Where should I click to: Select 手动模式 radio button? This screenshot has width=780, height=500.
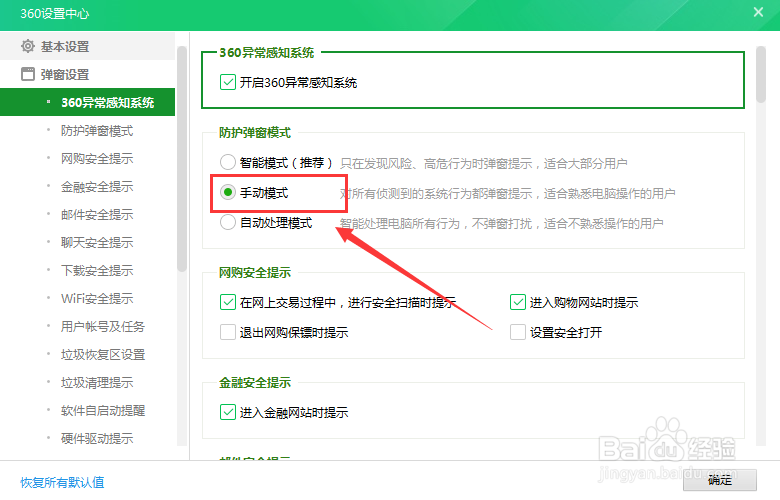(x=227, y=192)
